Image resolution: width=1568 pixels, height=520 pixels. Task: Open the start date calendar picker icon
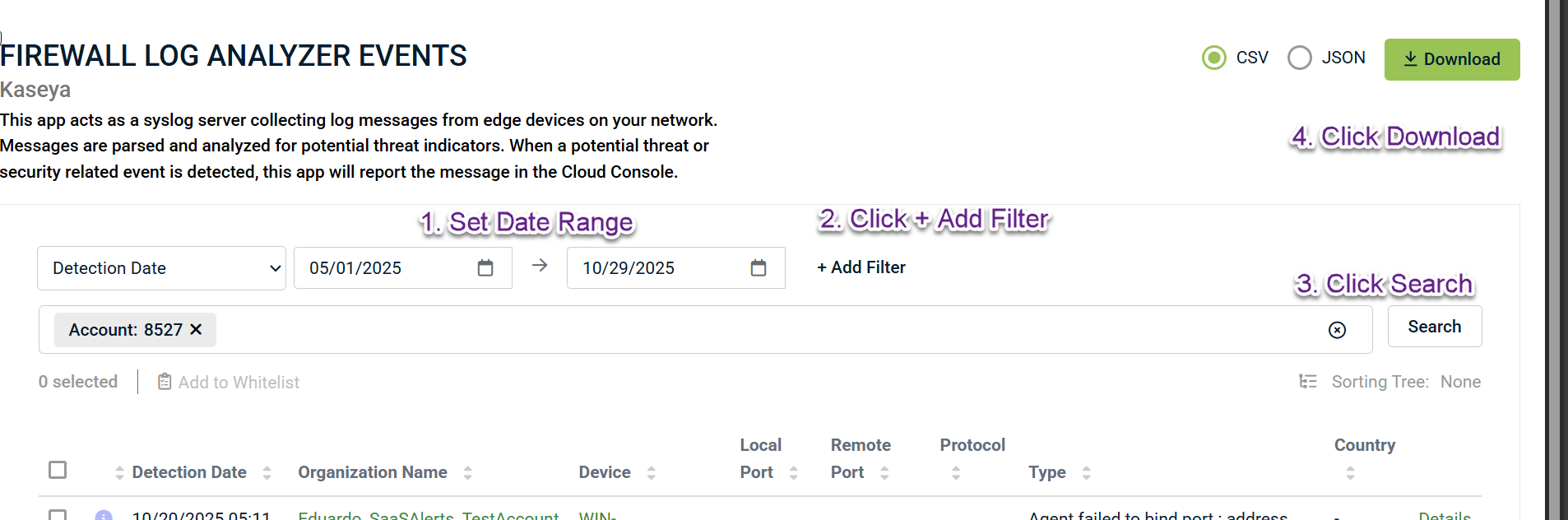485,268
